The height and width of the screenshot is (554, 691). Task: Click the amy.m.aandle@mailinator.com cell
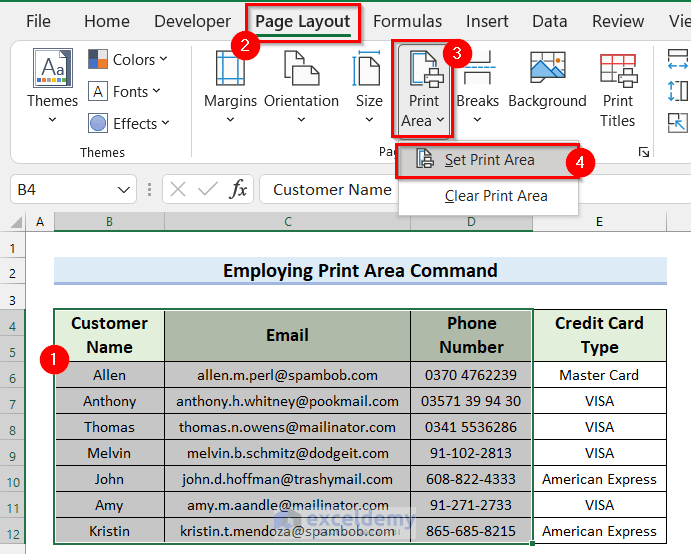287,505
